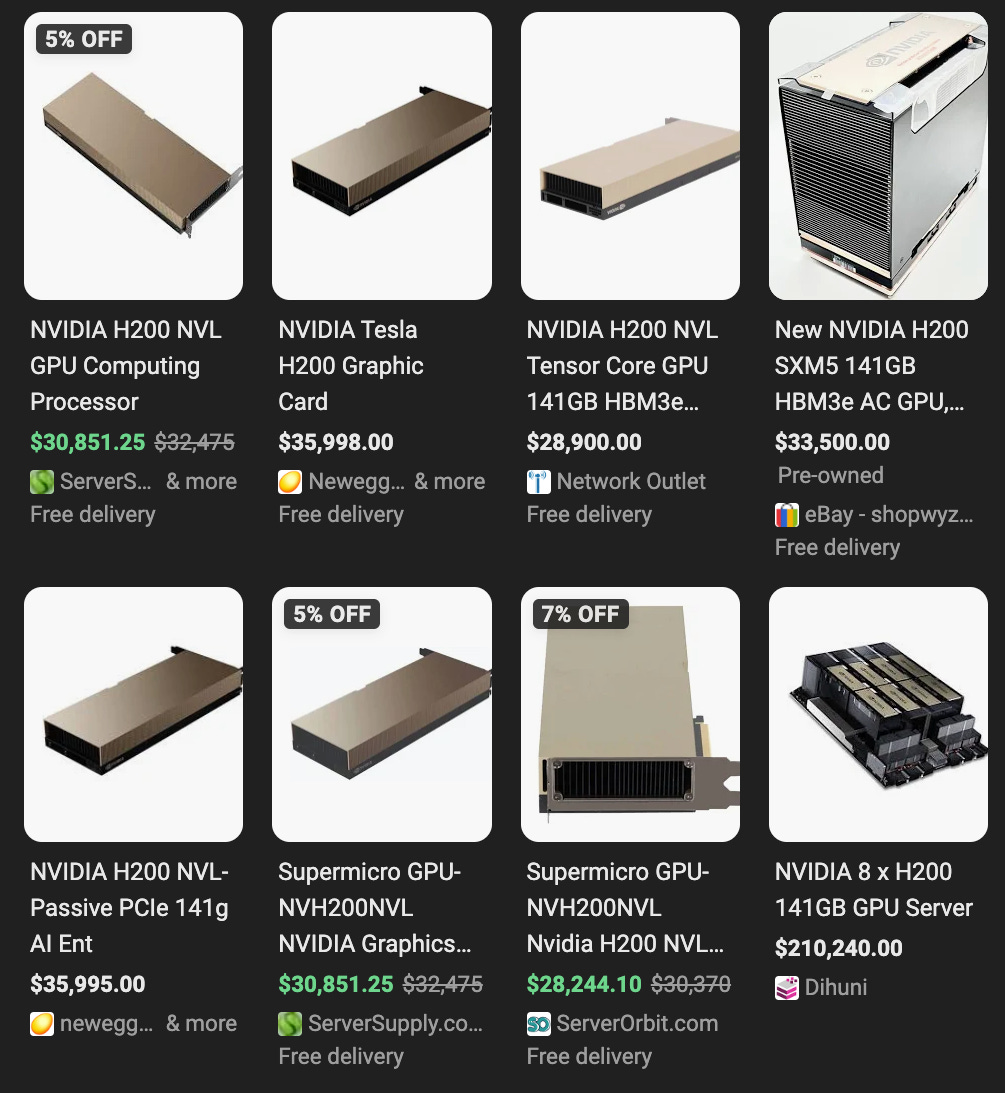Expand '& more' sellers for $35,995 newegg listing

pyautogui.click(x=201, y=1024)
